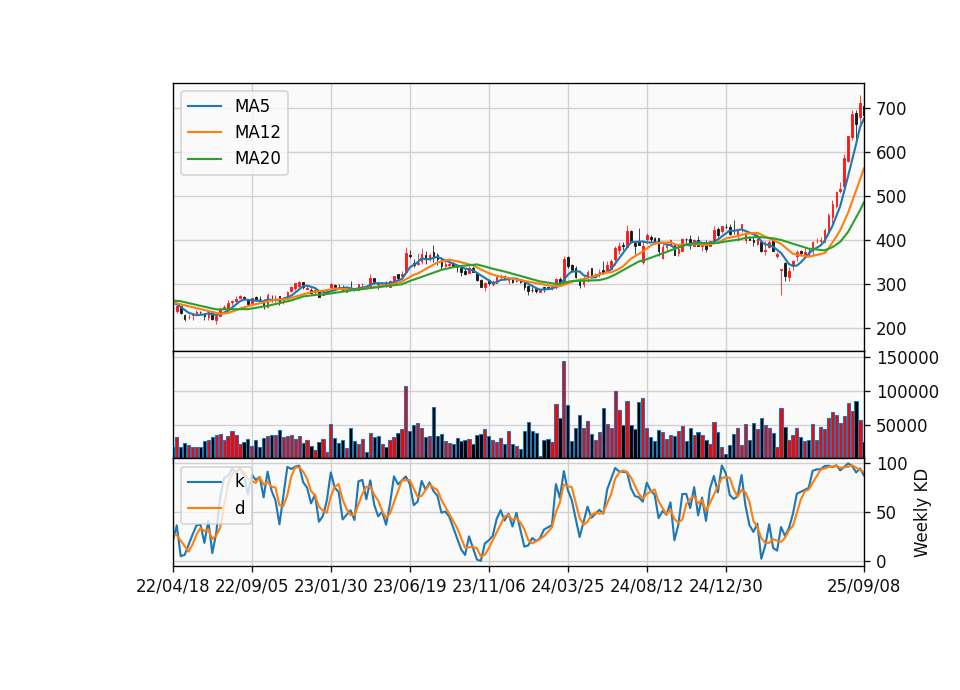The width and height of the screenshot is (960, 690).
Task: Click the 24/03/25 date tick label
Action: (568, 586)
